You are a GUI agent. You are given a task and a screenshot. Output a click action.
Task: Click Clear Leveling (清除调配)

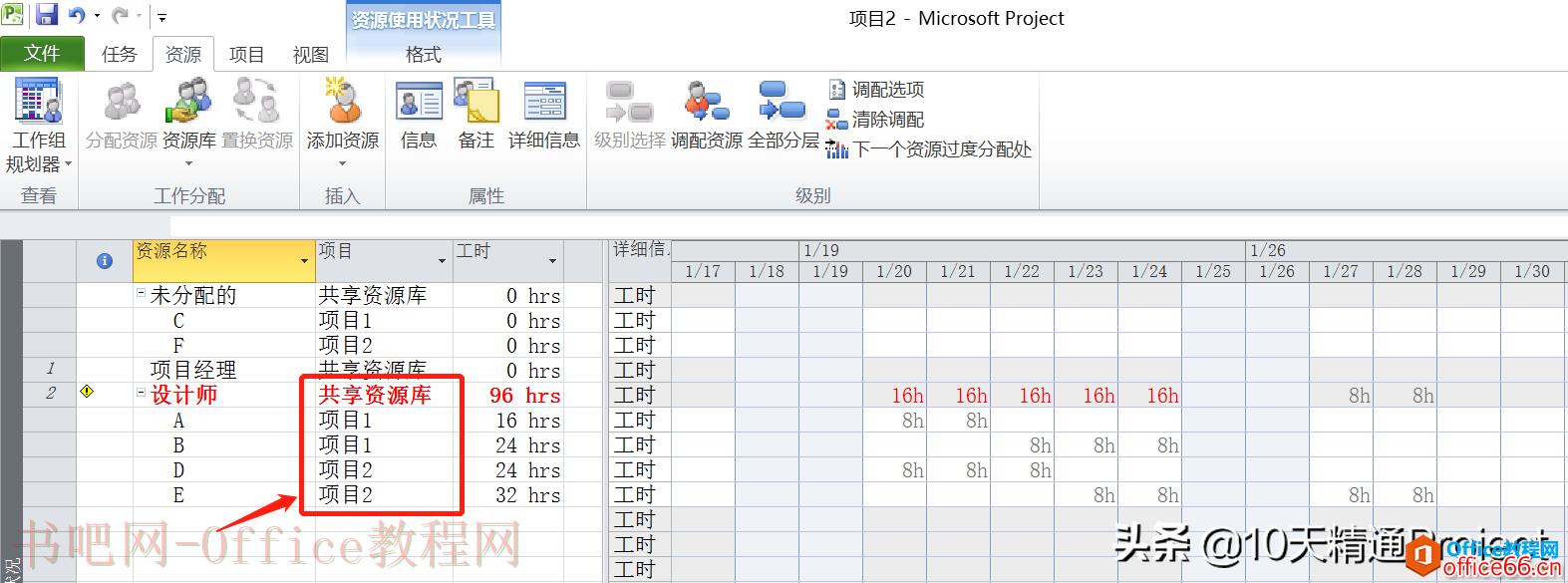click(876, 120)
